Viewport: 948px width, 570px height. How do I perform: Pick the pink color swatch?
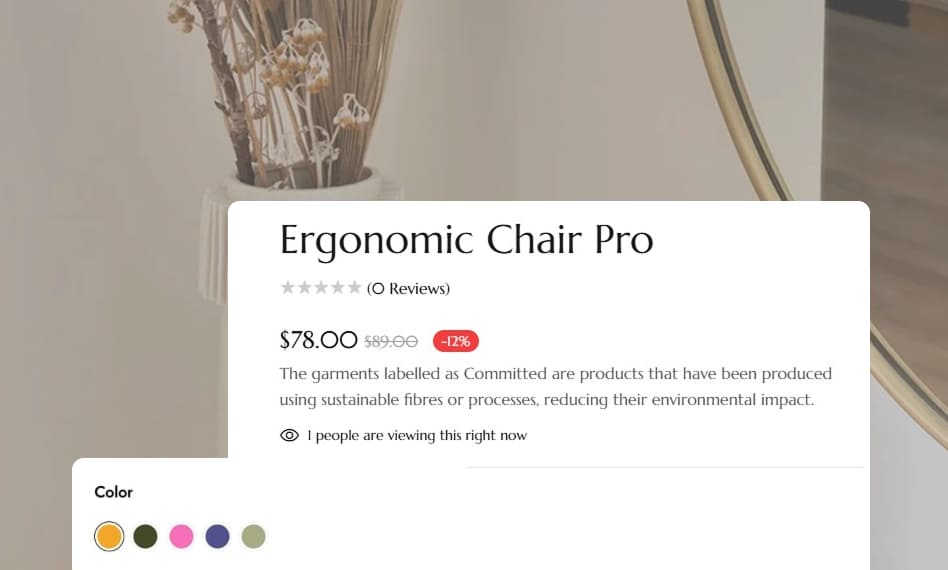coord(181,536)
